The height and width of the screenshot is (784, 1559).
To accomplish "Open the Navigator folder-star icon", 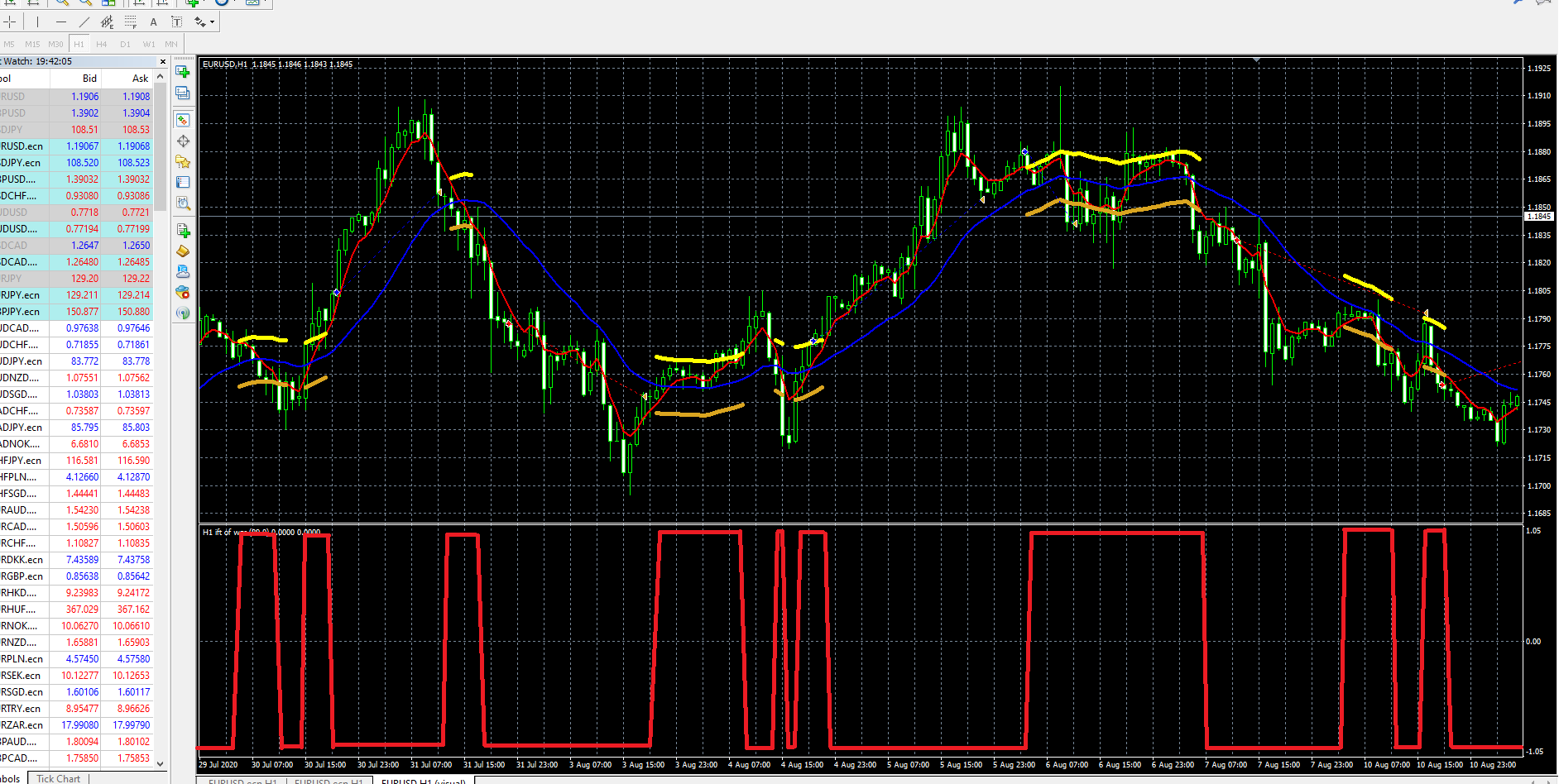I will 183,162.
